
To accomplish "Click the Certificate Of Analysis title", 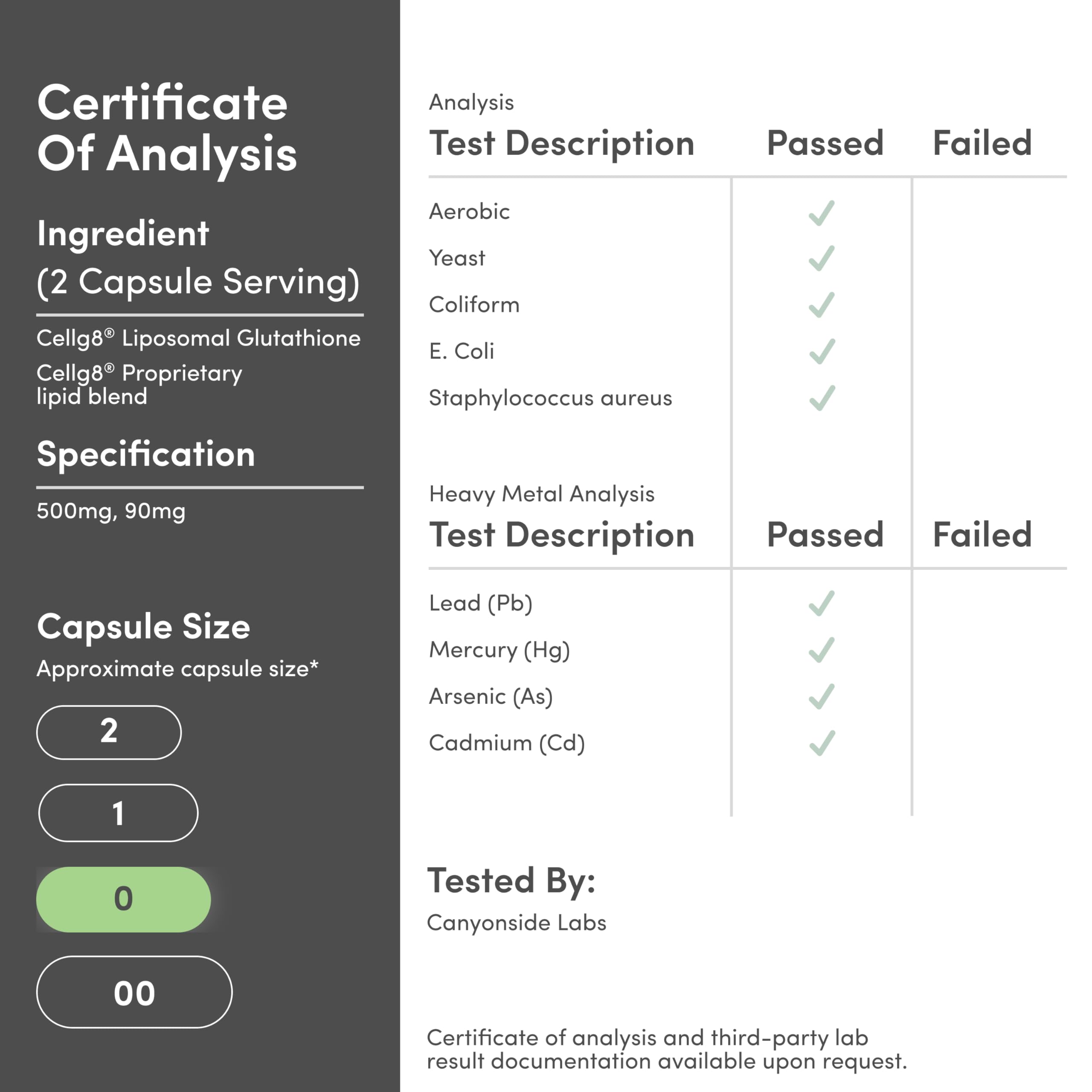I will click(167, 128).
